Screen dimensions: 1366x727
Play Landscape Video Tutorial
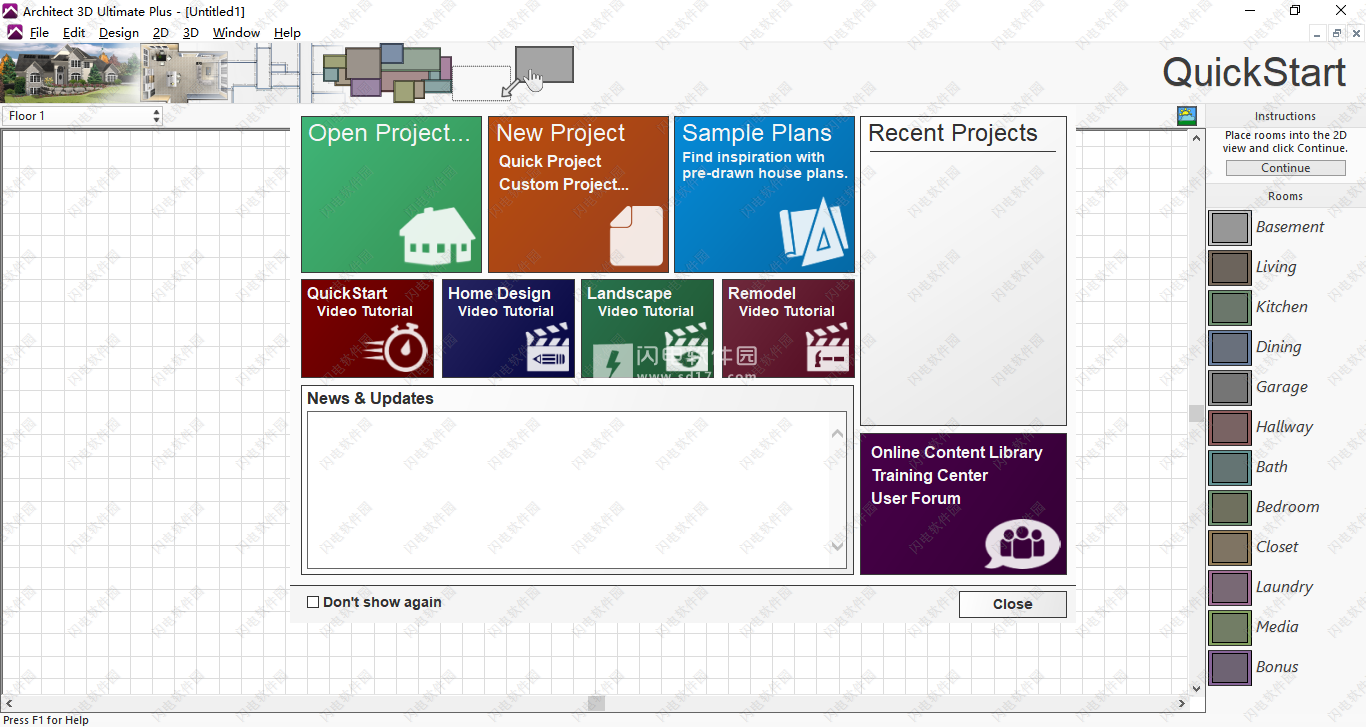click(647, 328)
